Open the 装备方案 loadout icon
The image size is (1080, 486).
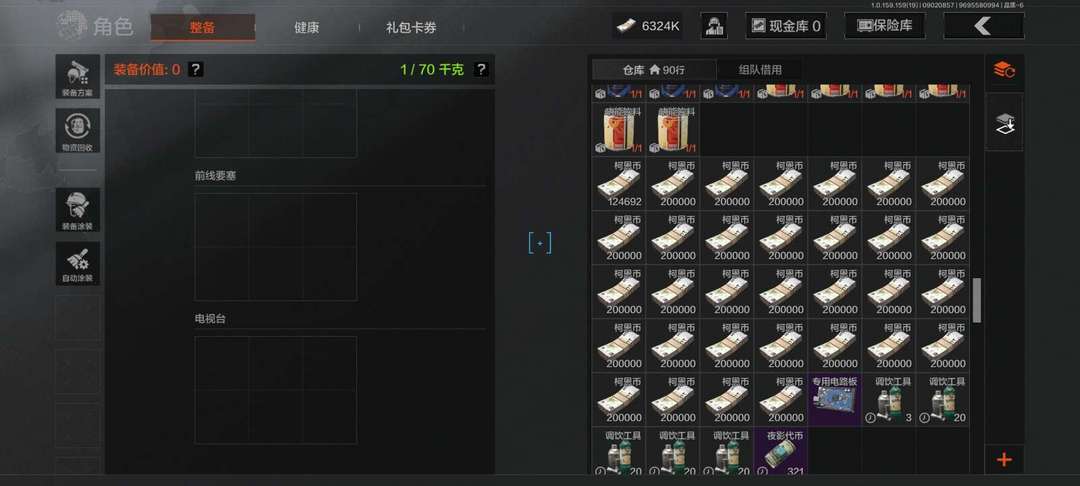(77, 76)
